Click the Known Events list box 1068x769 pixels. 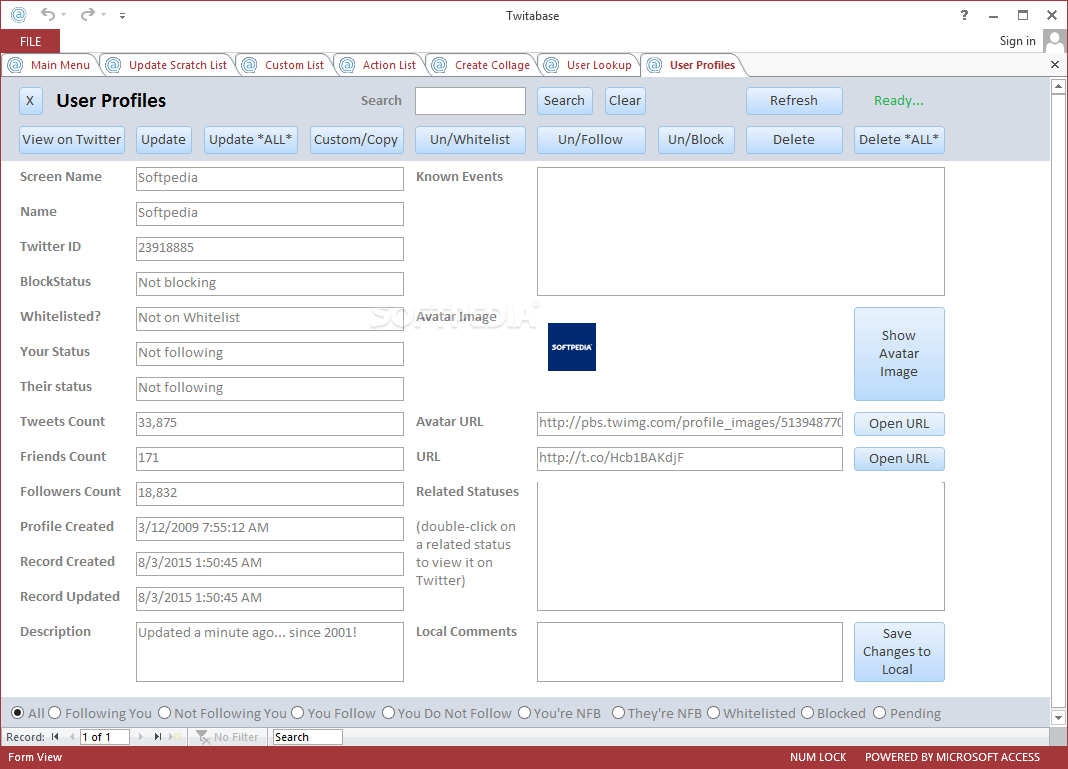[x=740, y=232]
